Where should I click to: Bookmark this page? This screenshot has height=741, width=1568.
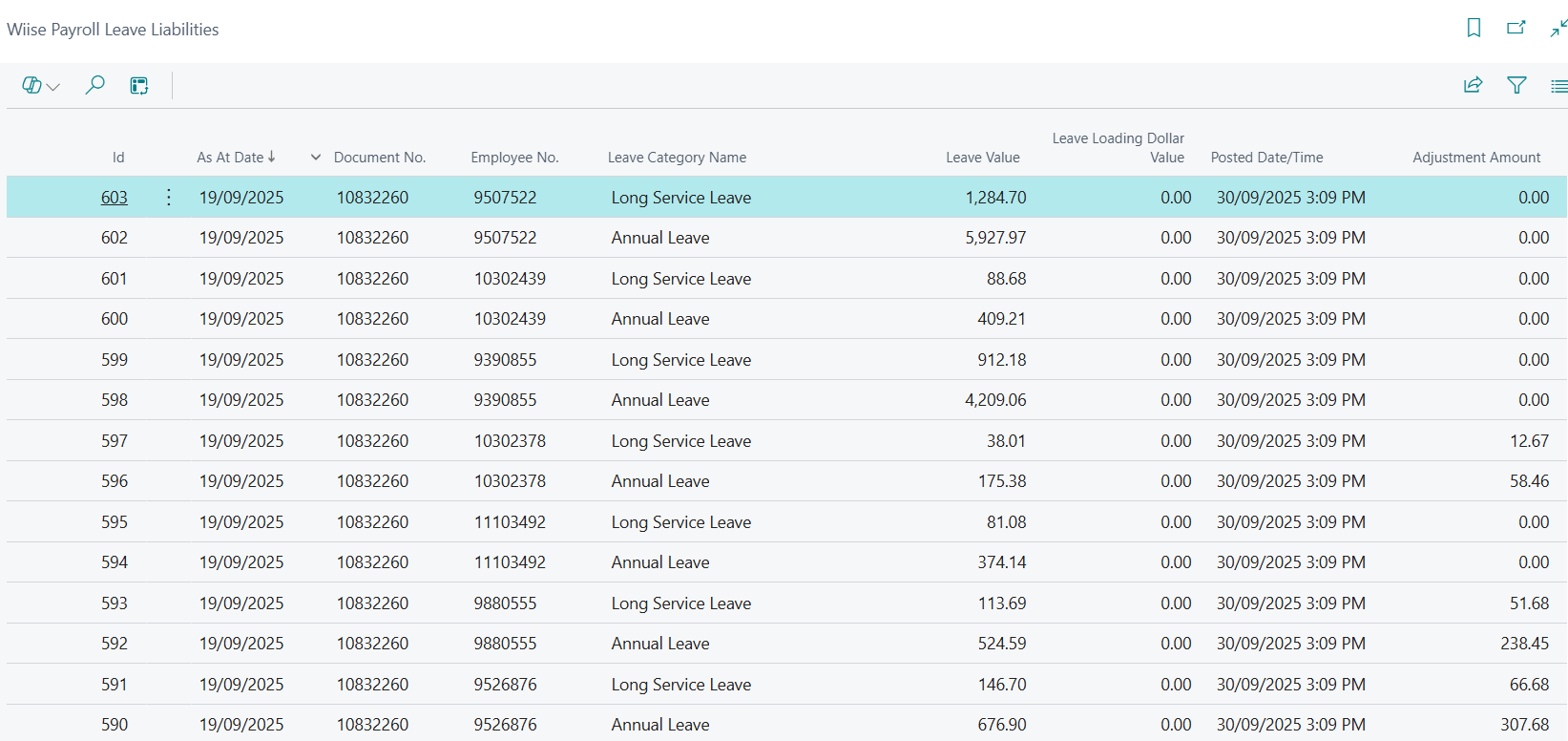click(1474, 29)
